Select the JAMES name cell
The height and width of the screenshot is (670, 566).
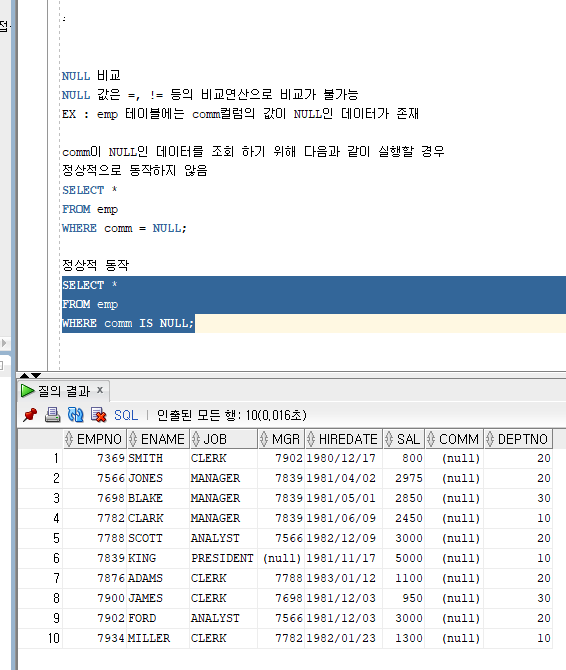158,598
